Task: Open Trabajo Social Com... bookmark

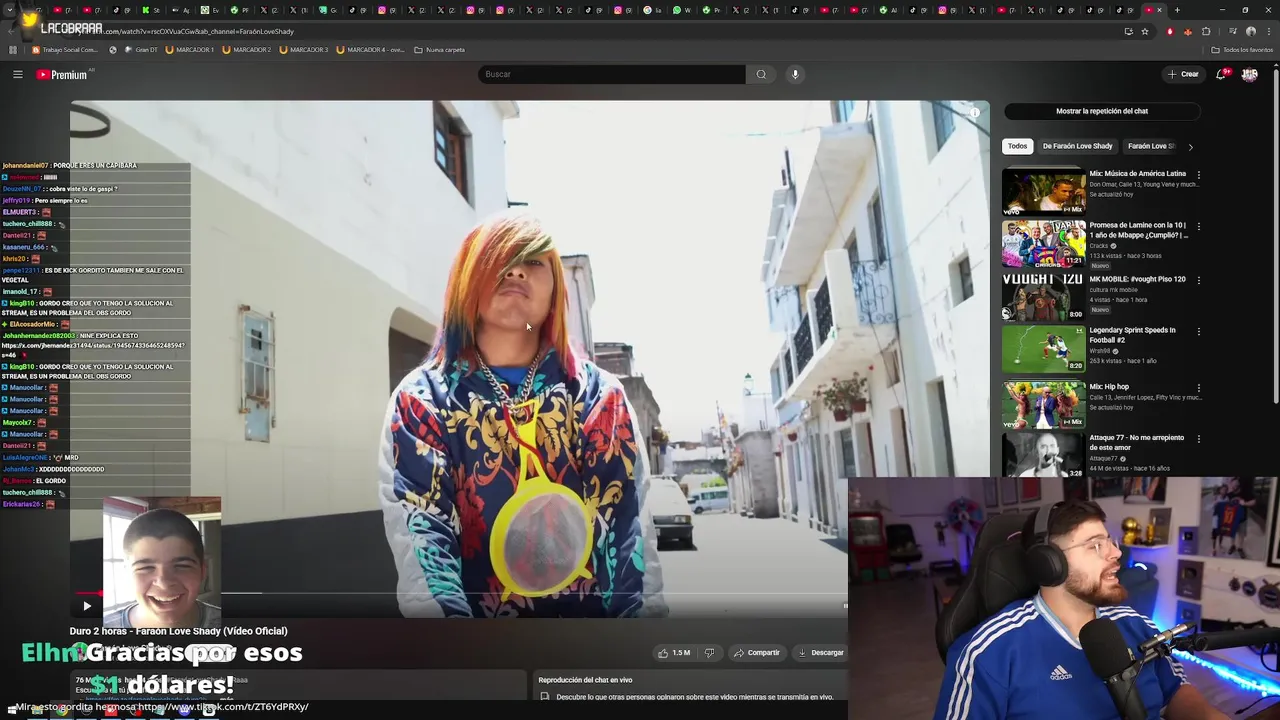Action: coord(65,49)
